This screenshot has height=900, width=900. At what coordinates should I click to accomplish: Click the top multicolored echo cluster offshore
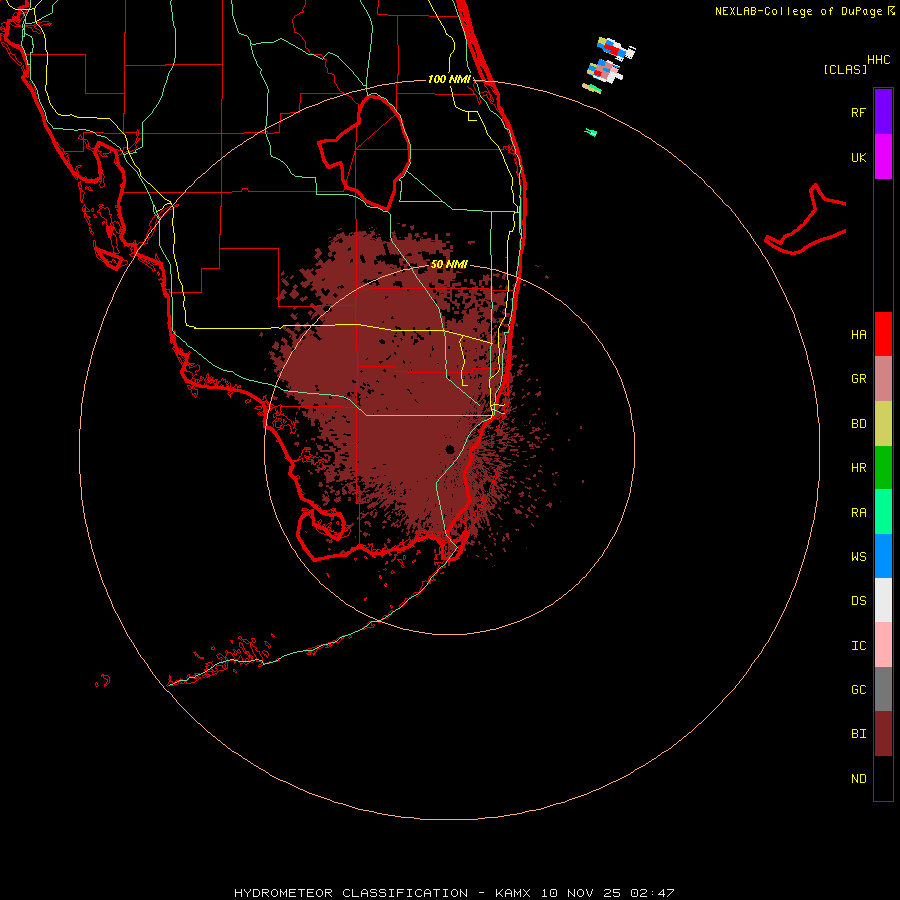(x=616, y=49)
